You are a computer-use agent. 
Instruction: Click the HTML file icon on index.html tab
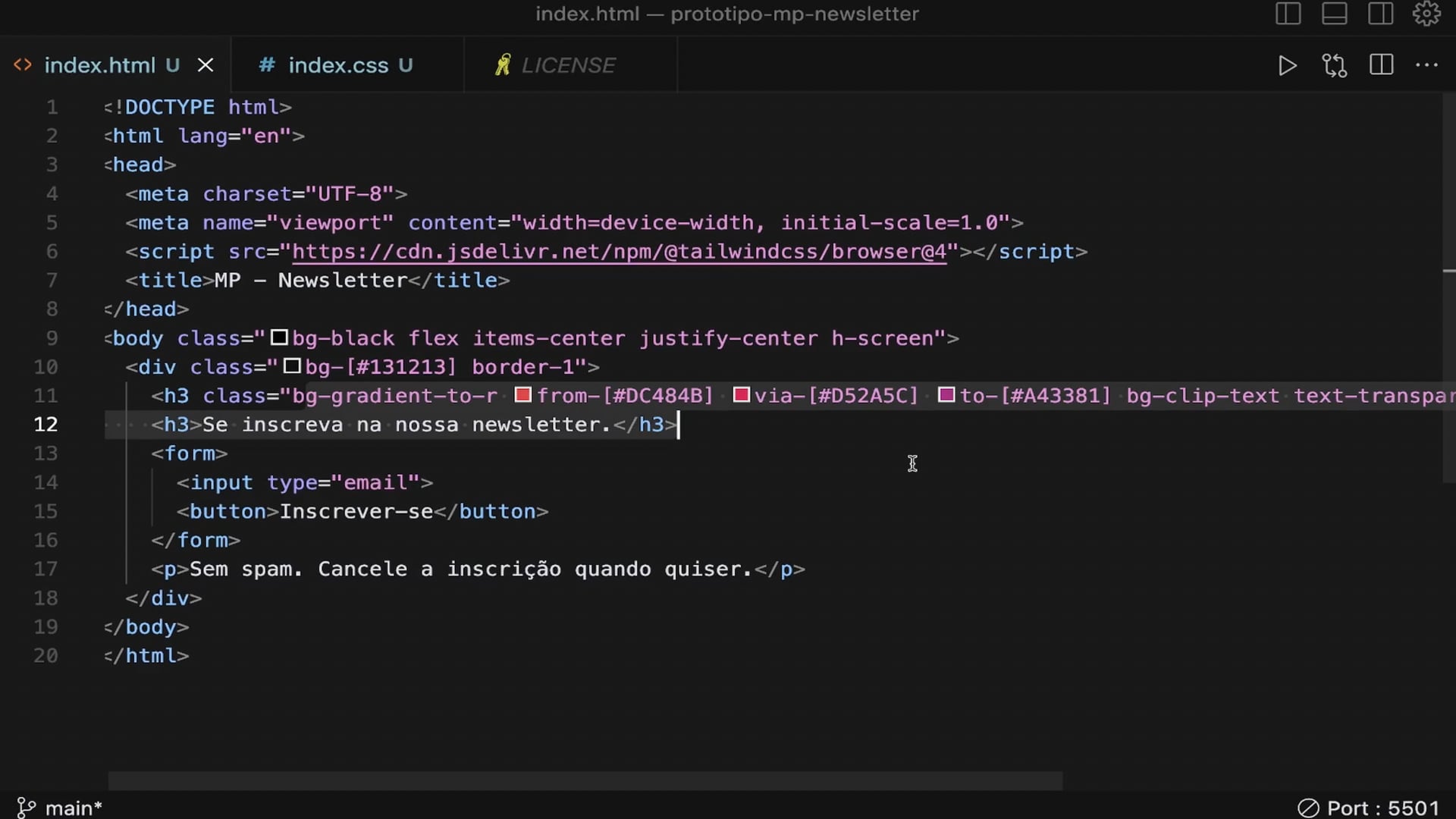tap(23, 65)
